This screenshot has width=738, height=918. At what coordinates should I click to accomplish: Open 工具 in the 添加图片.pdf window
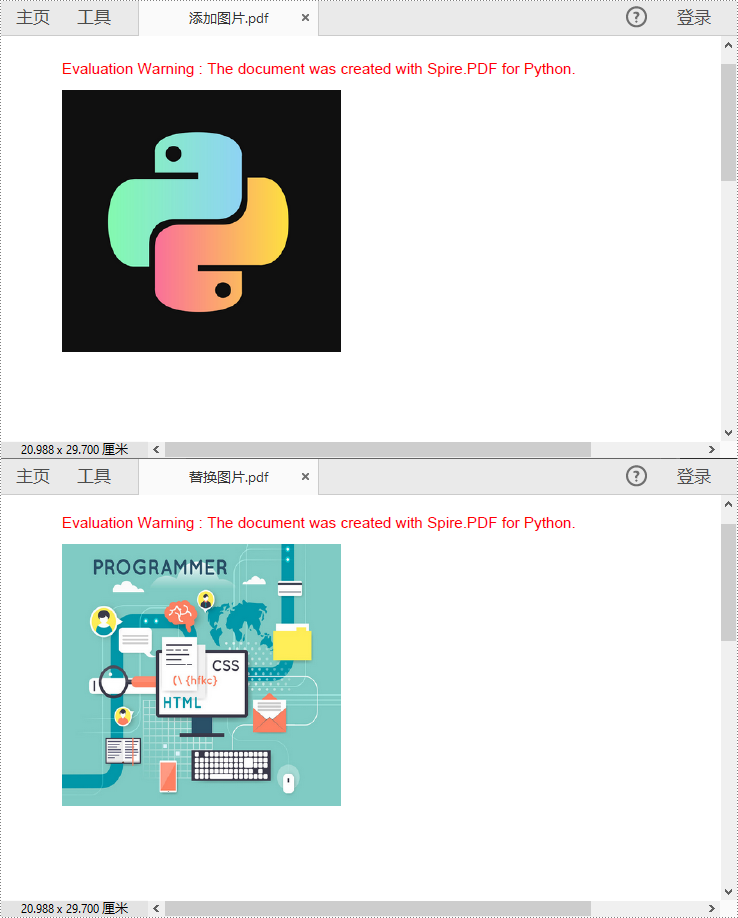coord(94,17)
